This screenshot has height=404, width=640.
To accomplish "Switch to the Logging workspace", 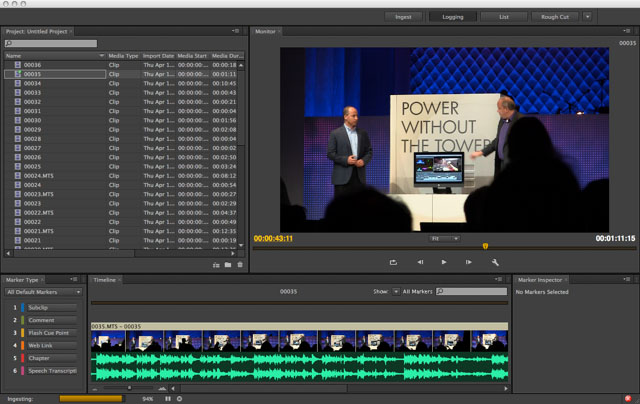I will (x=453, y=17).
